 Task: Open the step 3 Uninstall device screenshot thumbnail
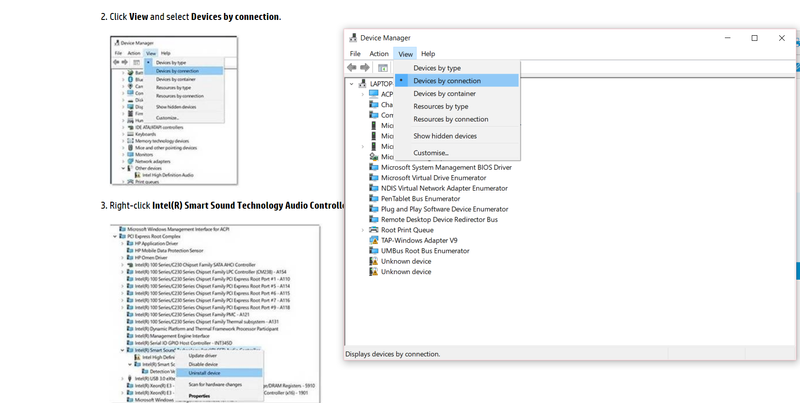tap(215, 313)
